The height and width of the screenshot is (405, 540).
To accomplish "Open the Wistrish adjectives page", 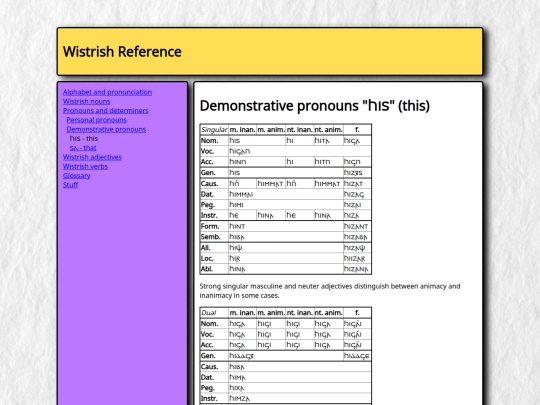I will 92,157.
